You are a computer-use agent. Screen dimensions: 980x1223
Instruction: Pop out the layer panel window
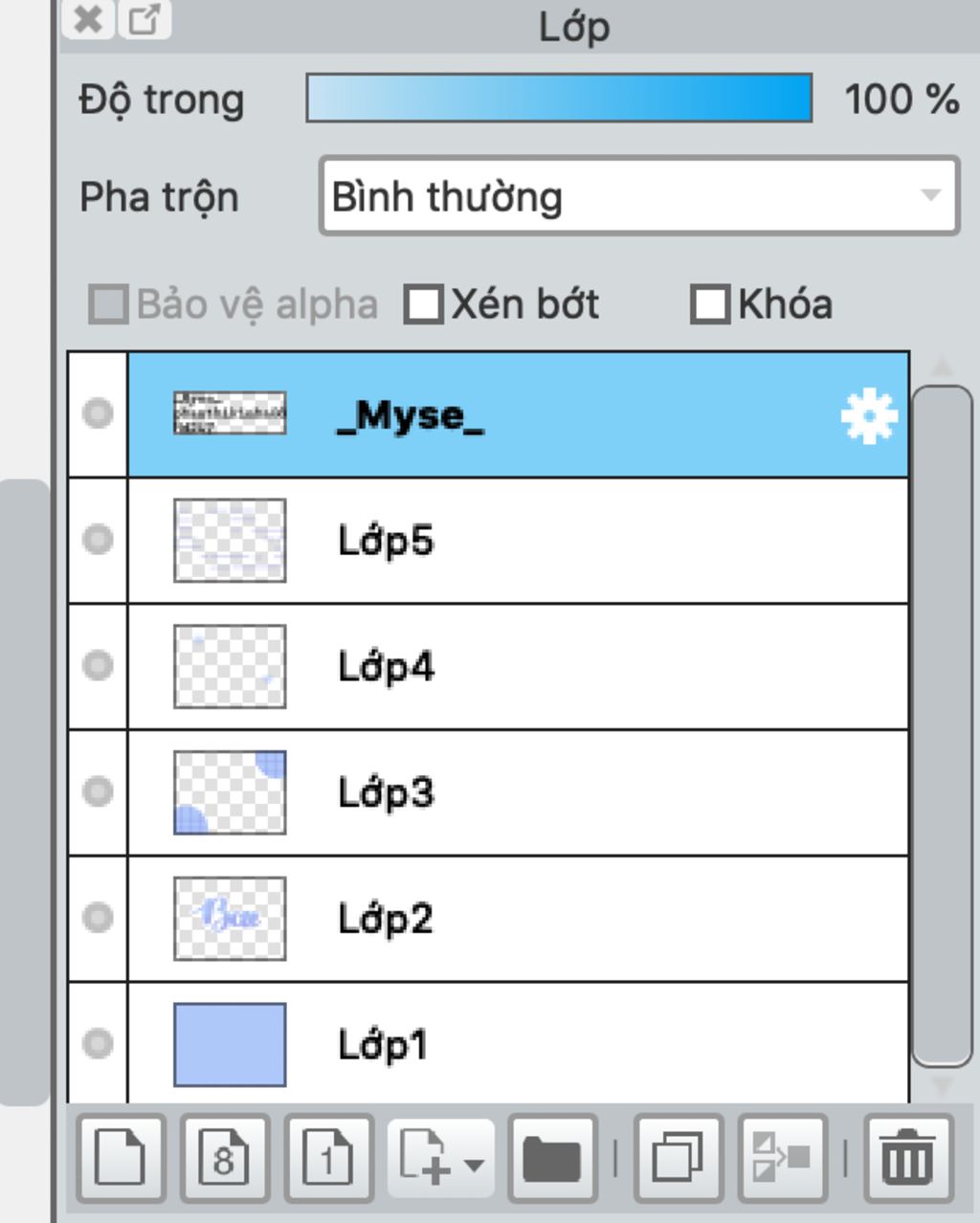coord(145,19)
